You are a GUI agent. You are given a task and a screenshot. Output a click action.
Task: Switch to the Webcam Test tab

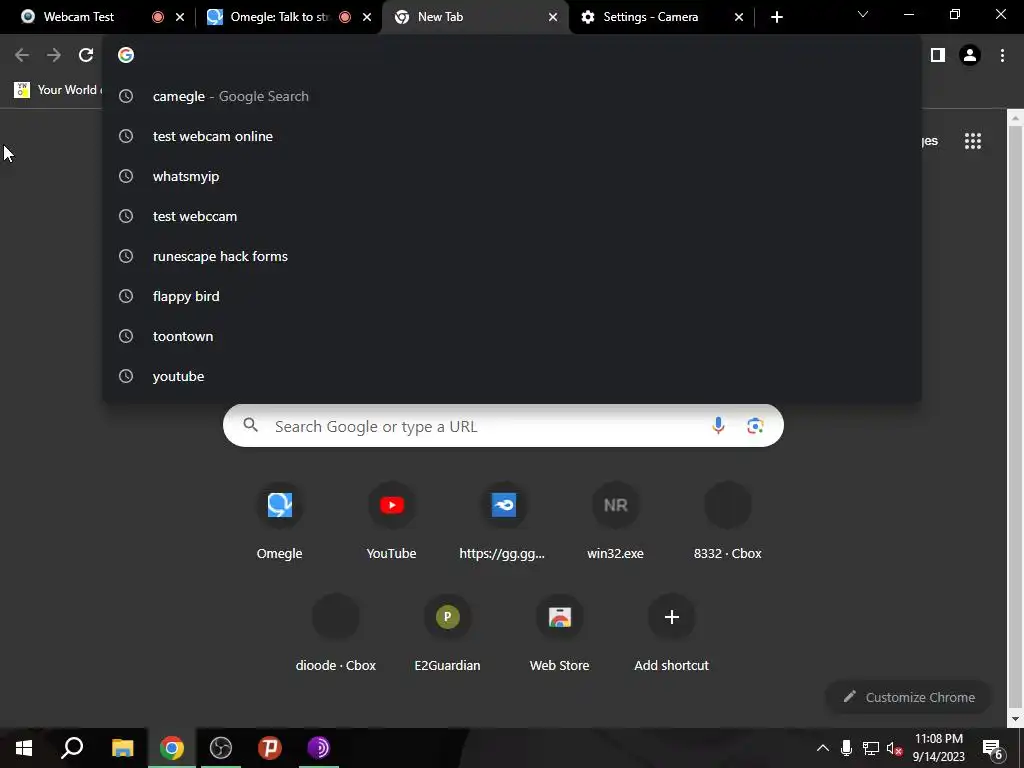tap(79, 17)
